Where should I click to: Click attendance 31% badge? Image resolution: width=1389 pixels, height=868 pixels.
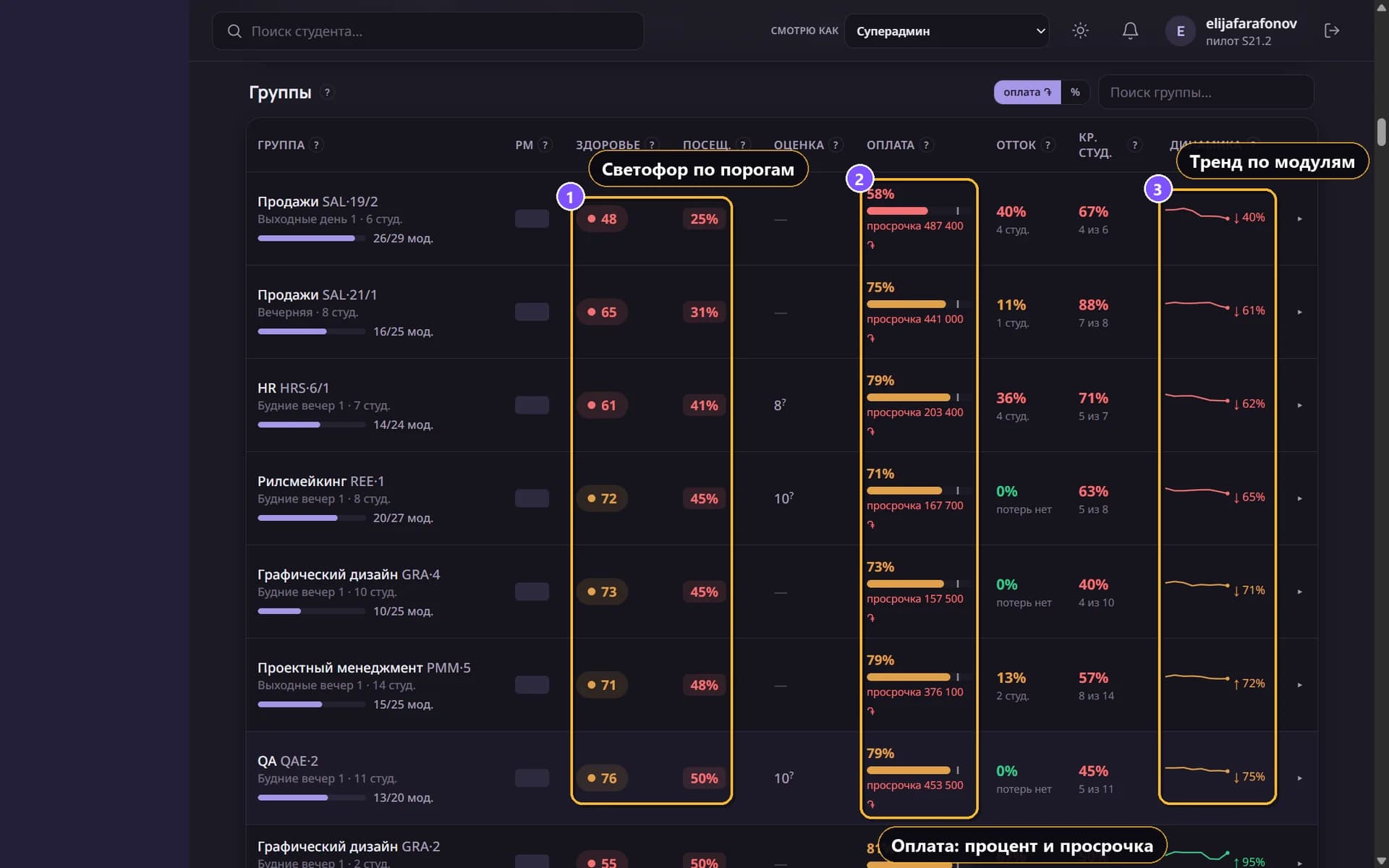click(704, 312)
